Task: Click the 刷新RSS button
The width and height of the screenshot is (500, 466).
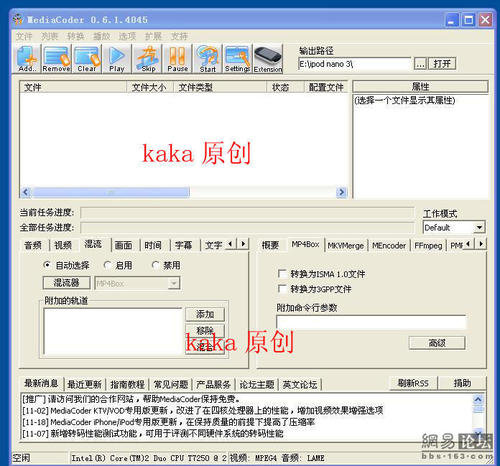Action: click(x=413, y=383)
